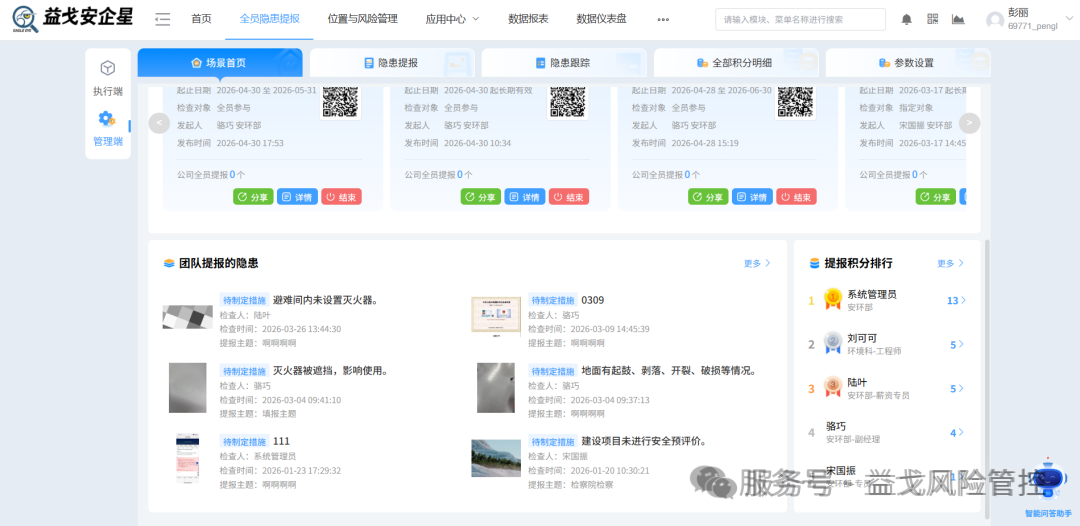Share the campaign published 2026-04-30 10:34
This screenshot has height=526, width=1080.
pyautogui.click(x=481, y=197)
